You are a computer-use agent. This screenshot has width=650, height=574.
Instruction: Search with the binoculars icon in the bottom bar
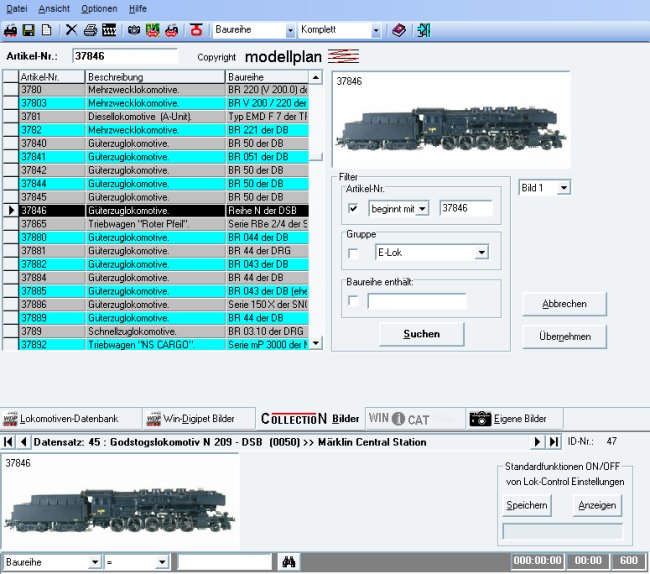[289, 562]
